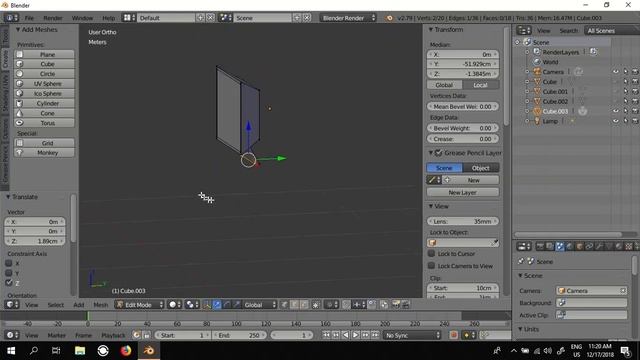
Task: Select Object grease pencil source
Action: click(480, 168)
